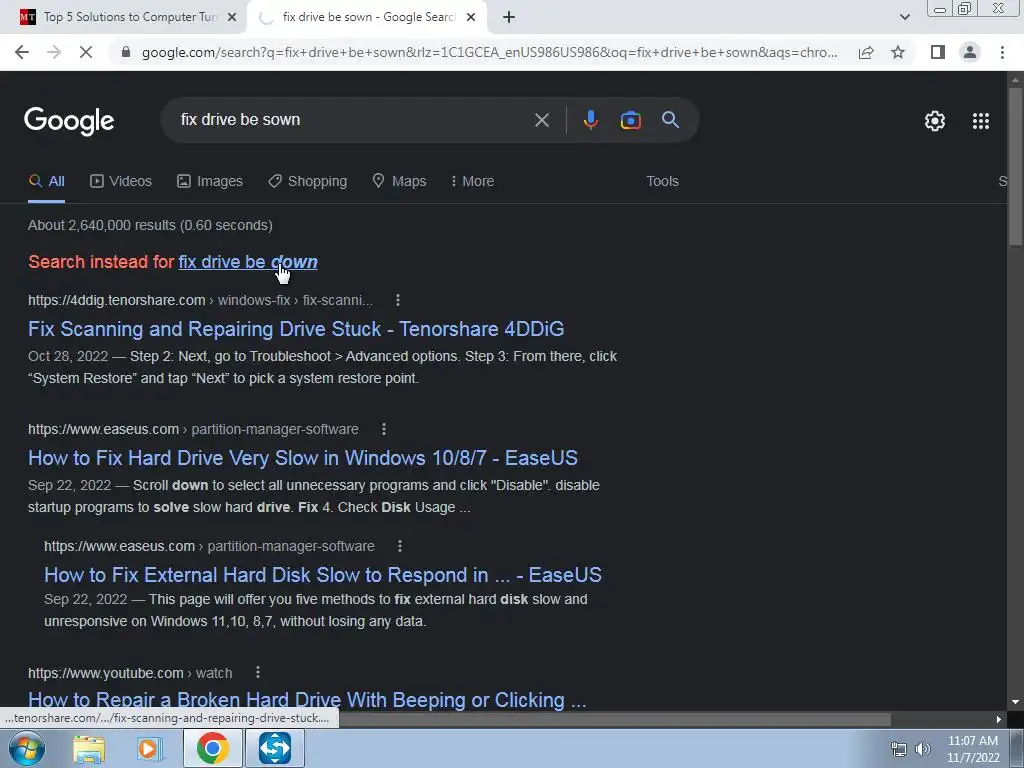Search instead for fix drive be down
The height and width of the screenshot is (768, 1024).
click(248, 262)
